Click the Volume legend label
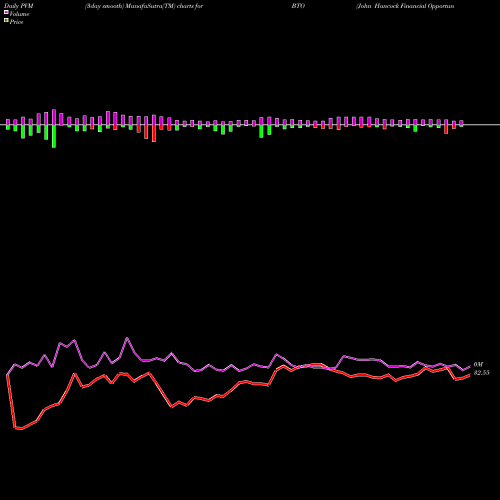500x500 pixels. (19, 14)
